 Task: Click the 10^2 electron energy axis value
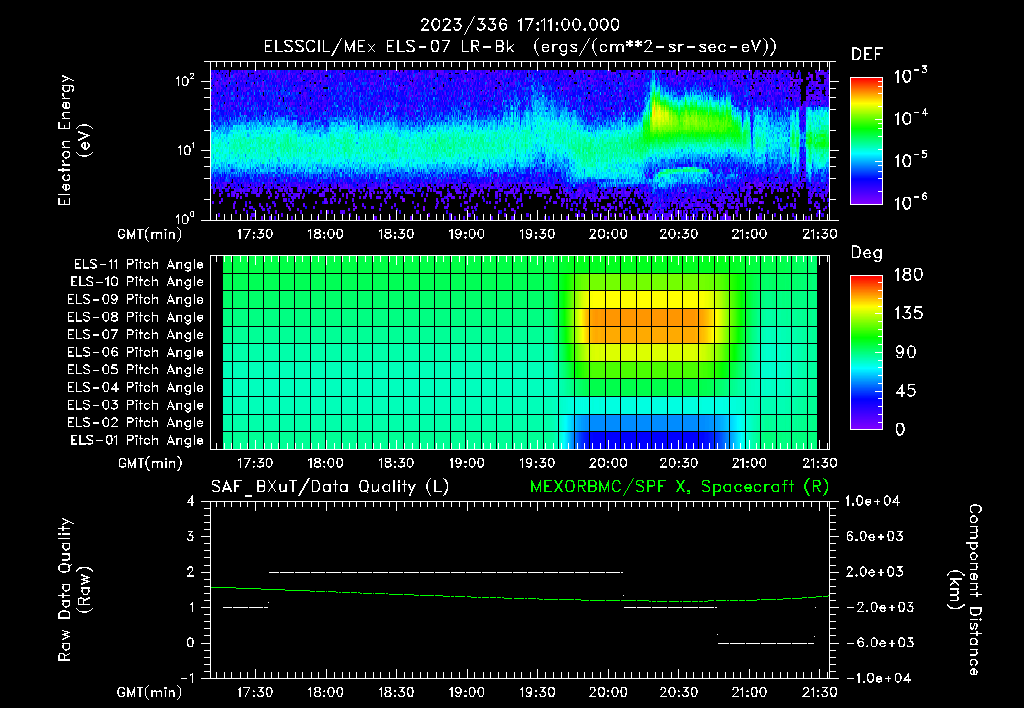tap(185, 82)
